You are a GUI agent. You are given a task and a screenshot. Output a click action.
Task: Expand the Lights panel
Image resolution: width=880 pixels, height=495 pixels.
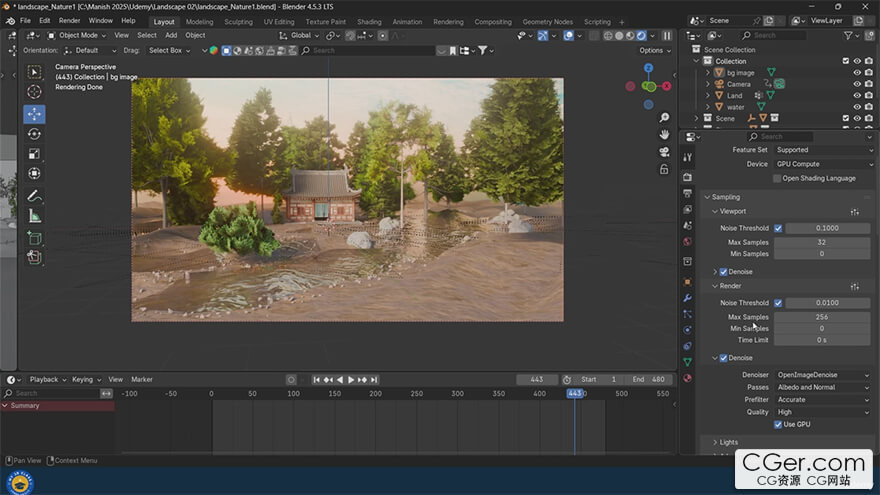click(x=729, y=442)
